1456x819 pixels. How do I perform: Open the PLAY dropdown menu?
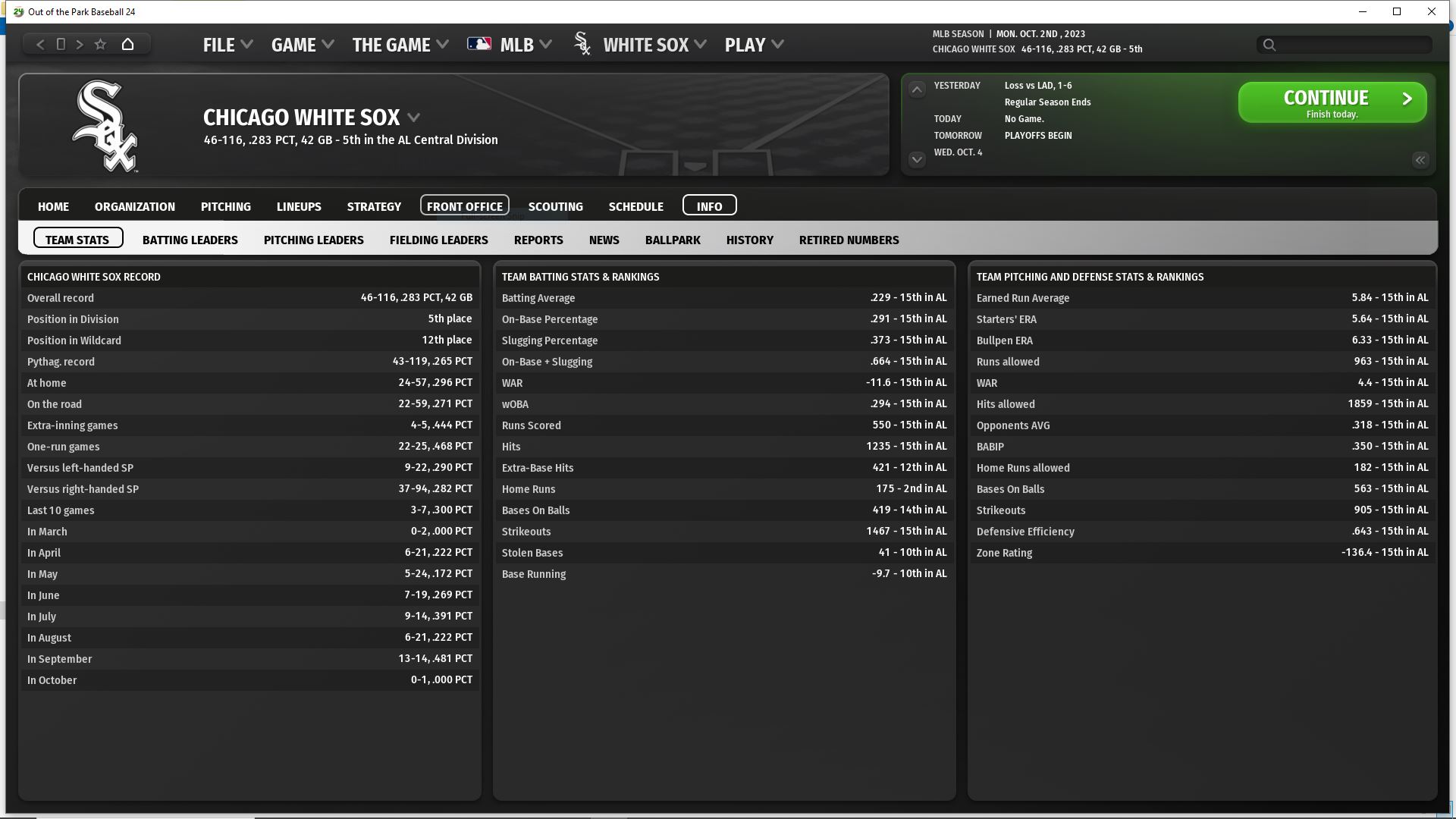pyautogui.click(x=754, y=45)
